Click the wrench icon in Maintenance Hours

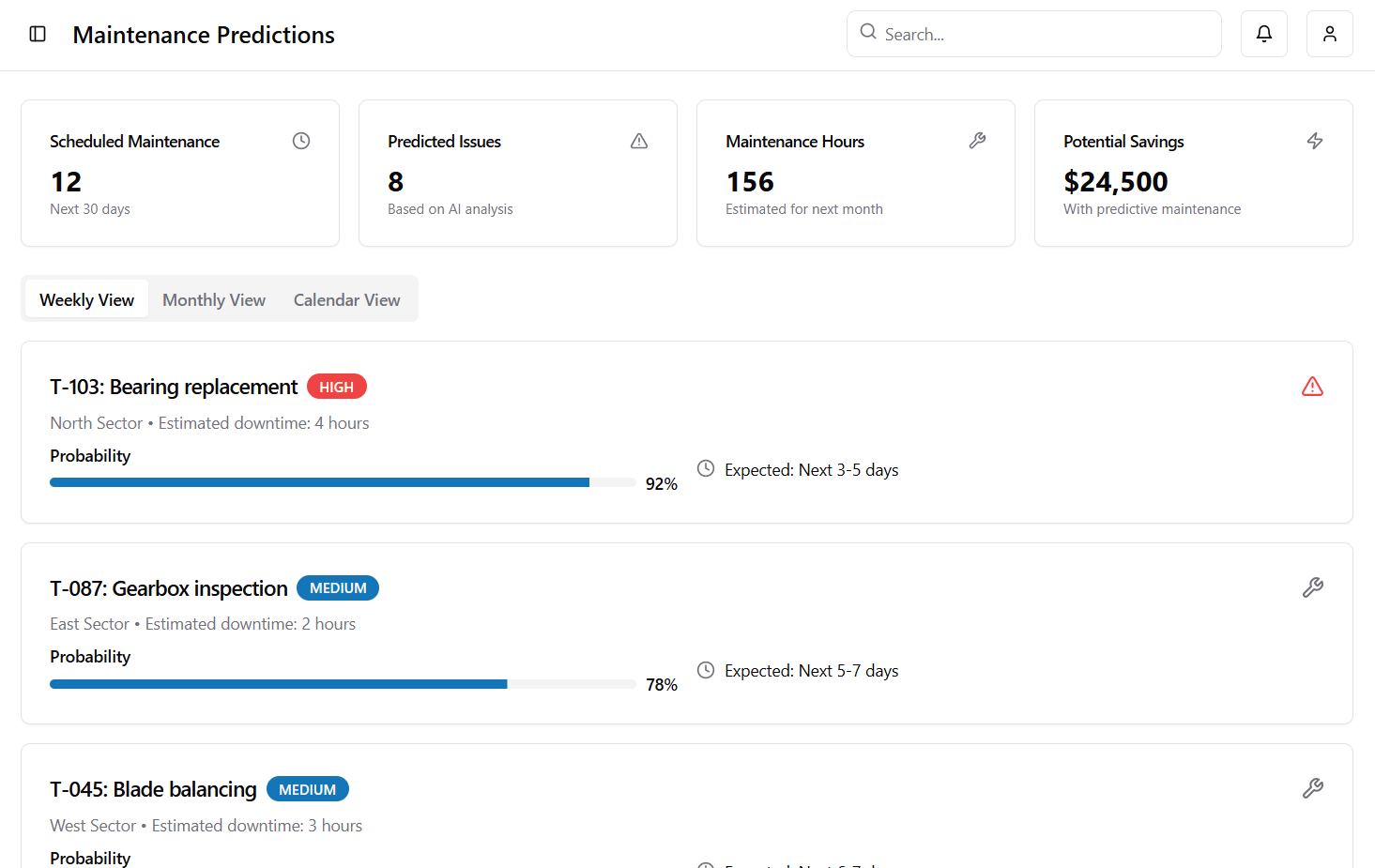977,141
